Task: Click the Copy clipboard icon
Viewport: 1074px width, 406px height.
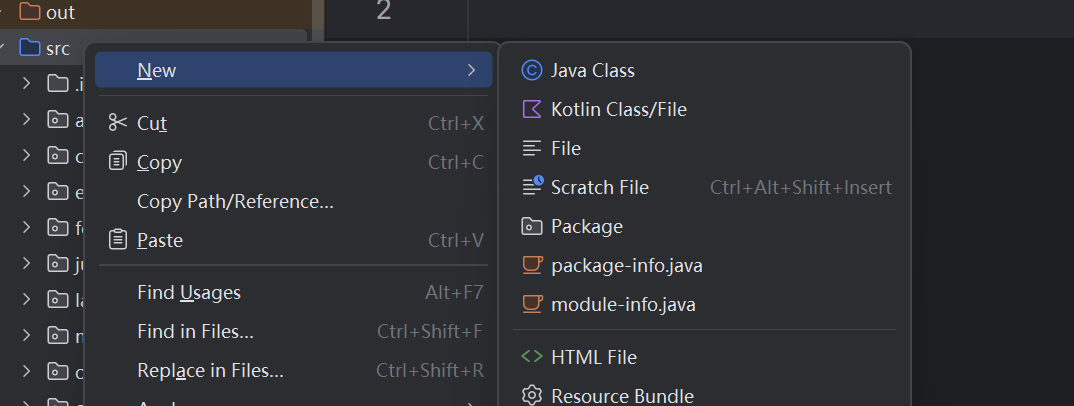Action: coord(118,162)
